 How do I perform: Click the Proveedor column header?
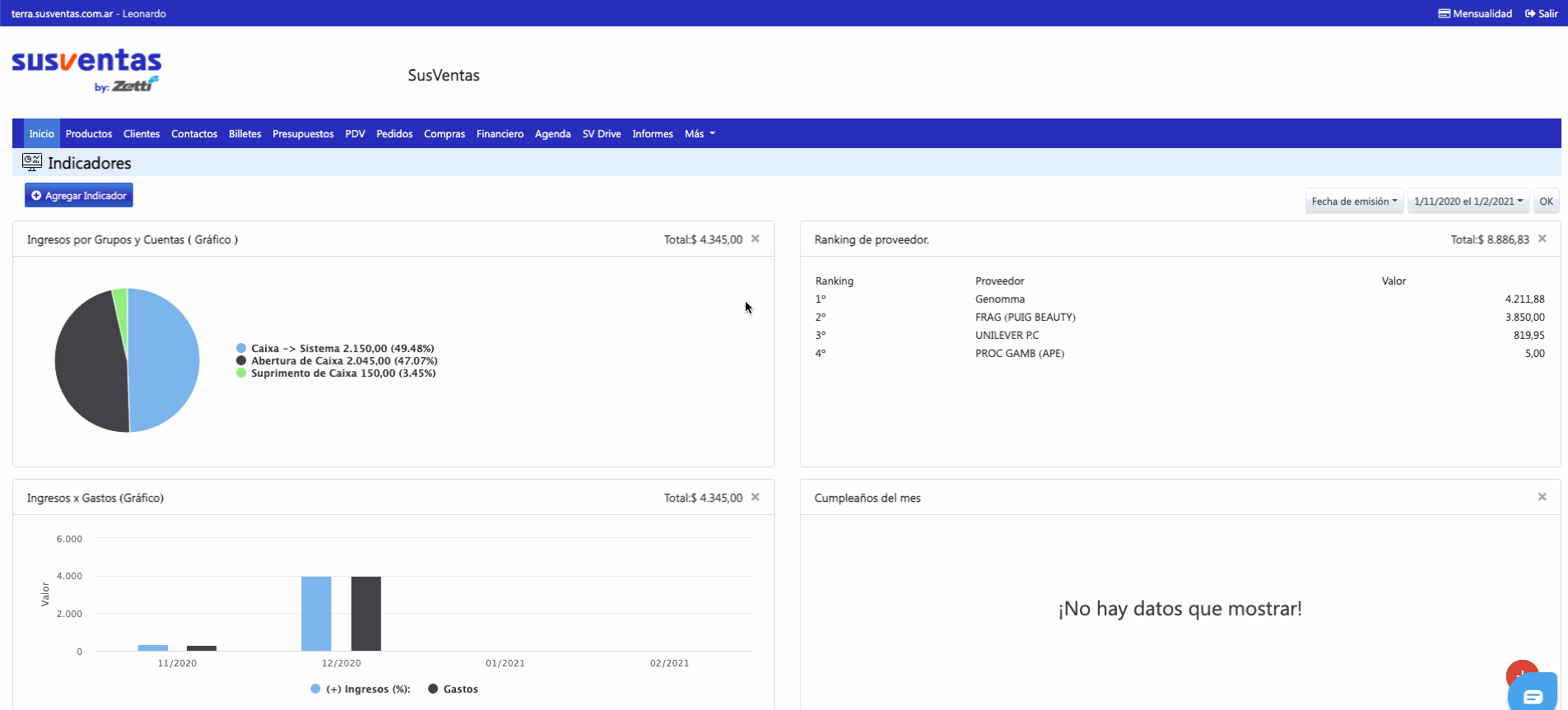pyautogui.click(x=999, y=281)
